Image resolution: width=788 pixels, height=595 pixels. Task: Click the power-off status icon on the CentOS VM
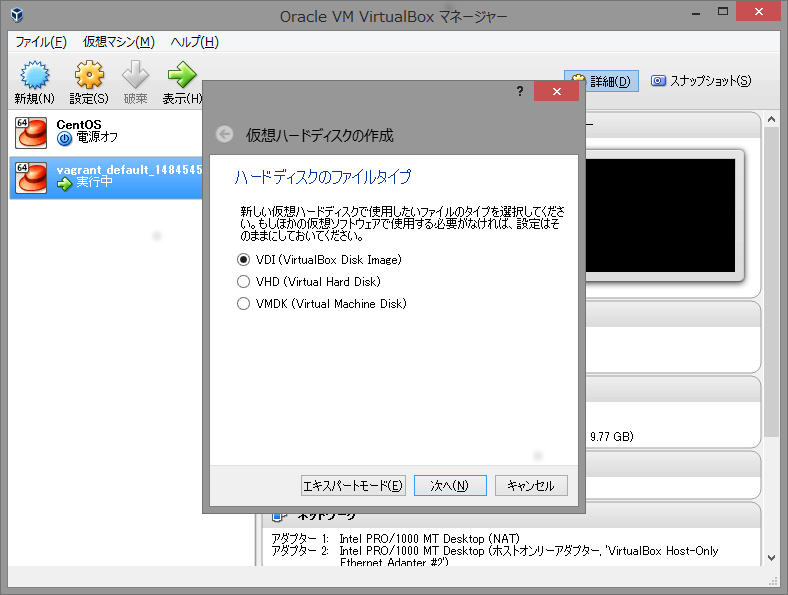[64, 138]
